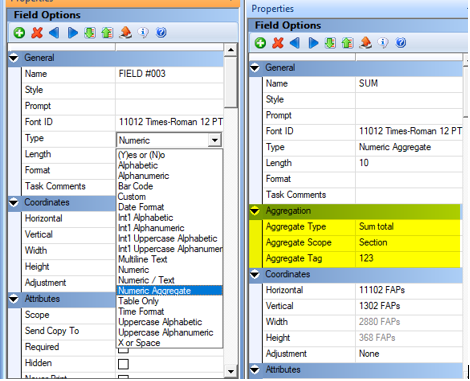The height and width of the screenshot is (381, 470).
Task: Choose Date Format from type list
Action: click(x=169, y=207)
